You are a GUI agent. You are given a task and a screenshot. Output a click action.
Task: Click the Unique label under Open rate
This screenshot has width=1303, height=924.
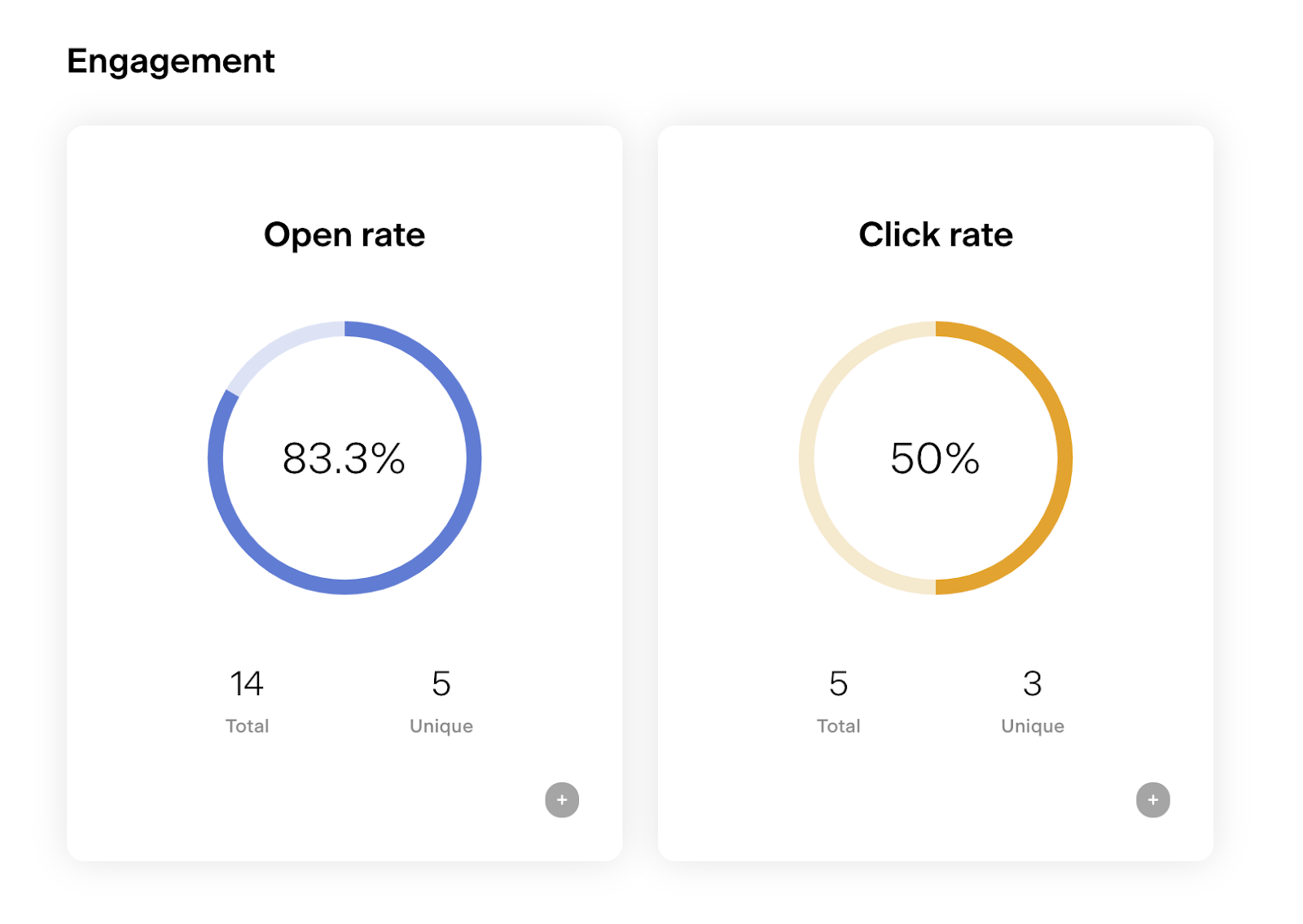(x=441, y=726)
